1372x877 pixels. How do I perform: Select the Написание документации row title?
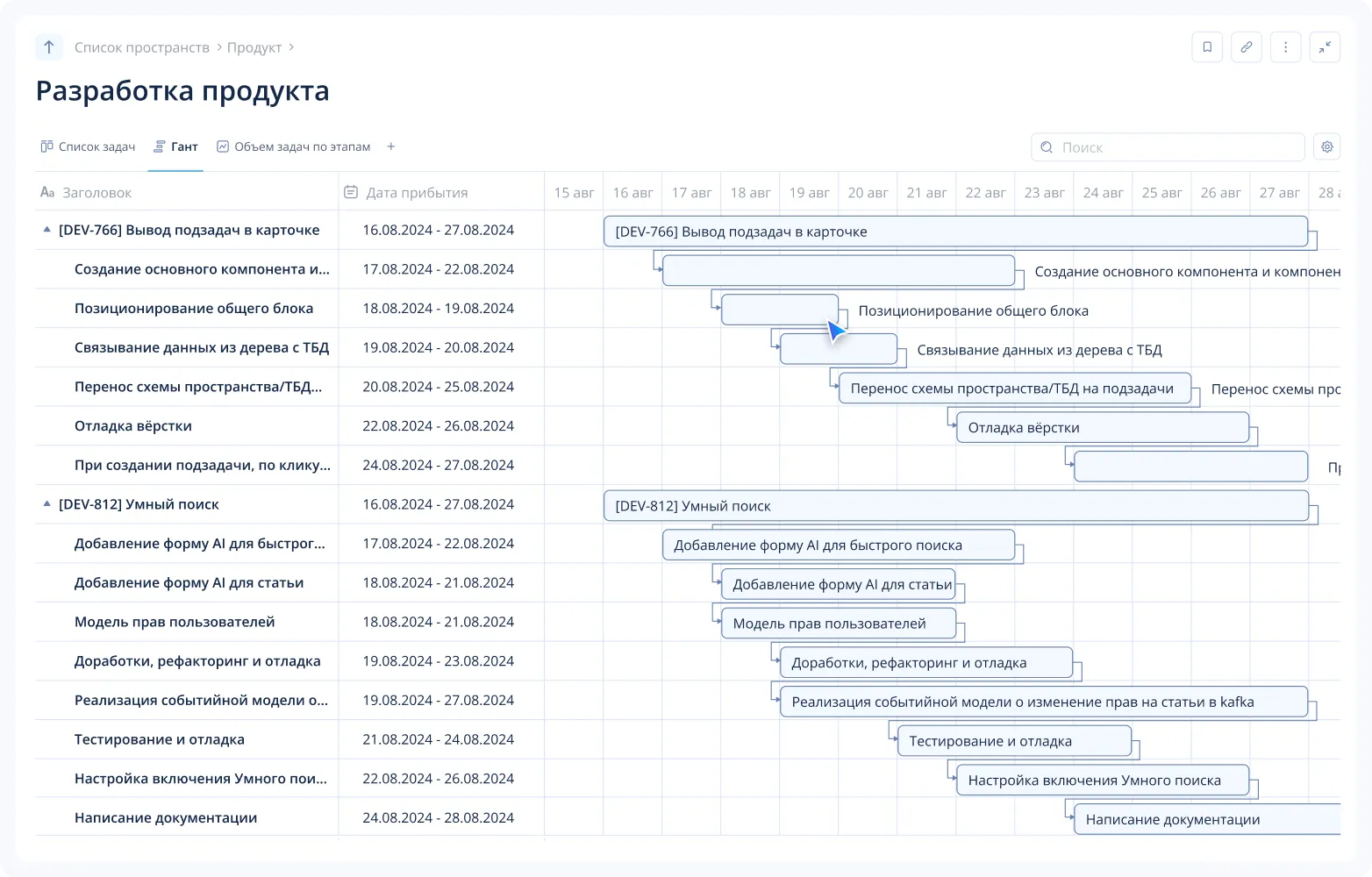166,817
